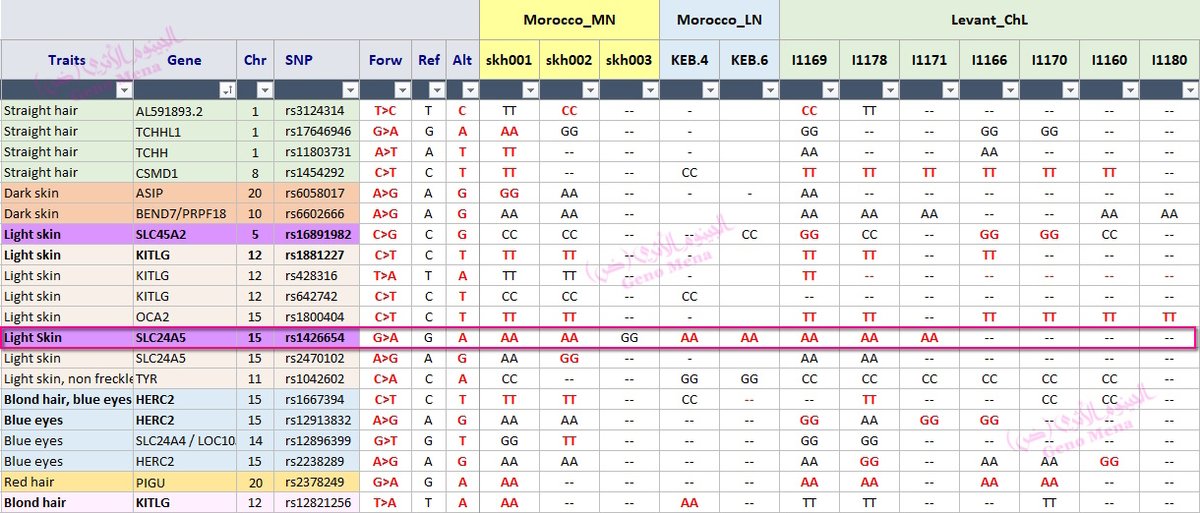The image size is (1200, 513).
Task: Select SNP cell rs16891982
Action: [317, 234]
